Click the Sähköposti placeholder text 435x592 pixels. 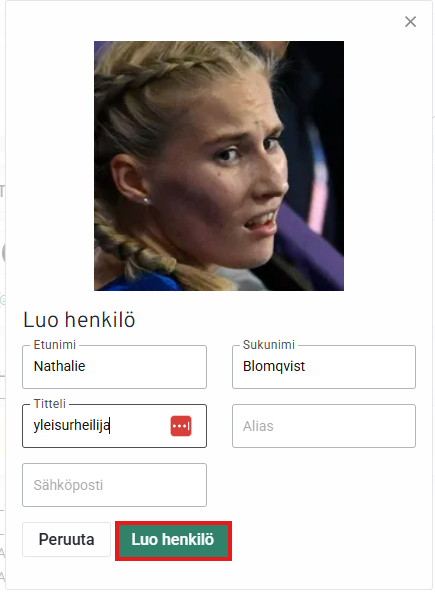tap(68, 485)
